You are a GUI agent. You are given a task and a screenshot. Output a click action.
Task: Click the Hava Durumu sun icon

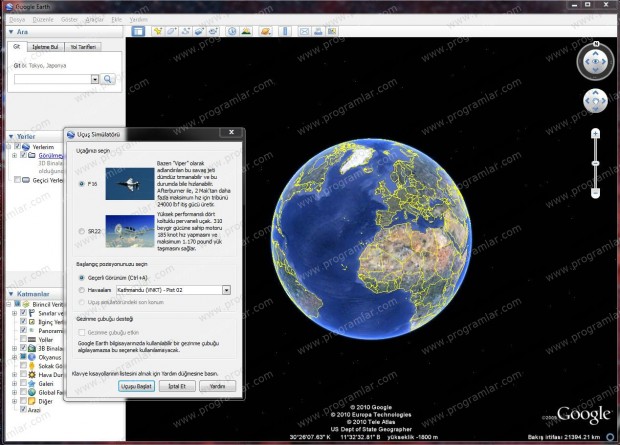tap(32, 375)
